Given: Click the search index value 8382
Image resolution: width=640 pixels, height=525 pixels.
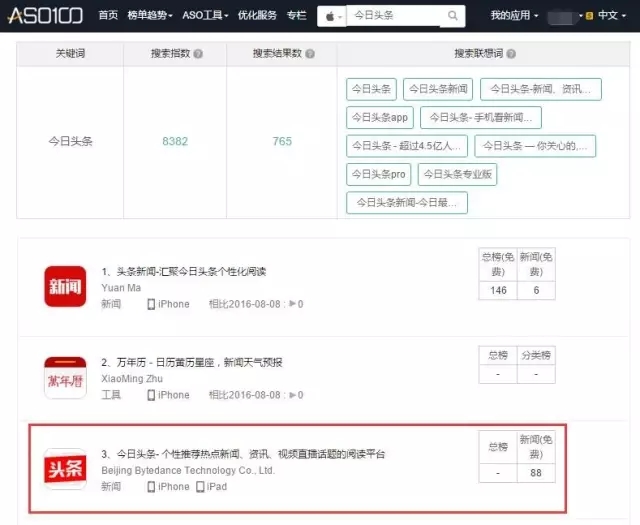Looking at the screenshot, I should 175,141.
